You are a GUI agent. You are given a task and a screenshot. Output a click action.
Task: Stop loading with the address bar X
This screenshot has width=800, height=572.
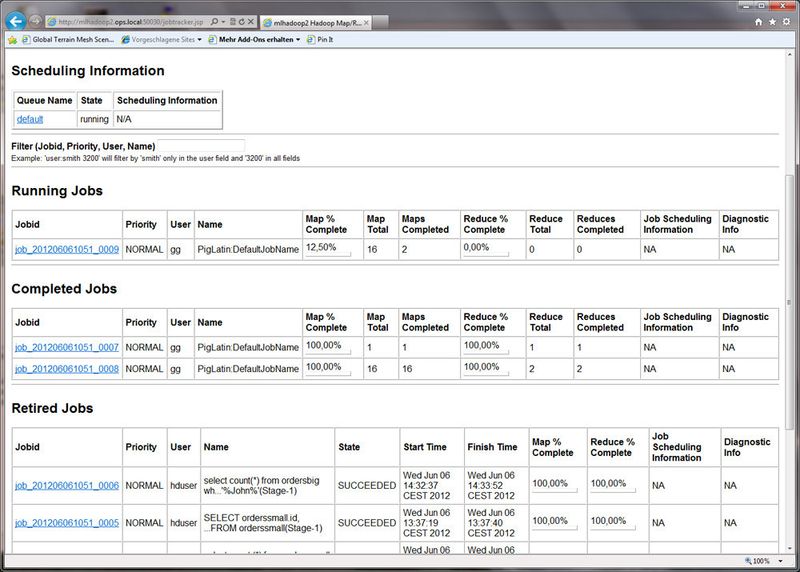point(251,22)
